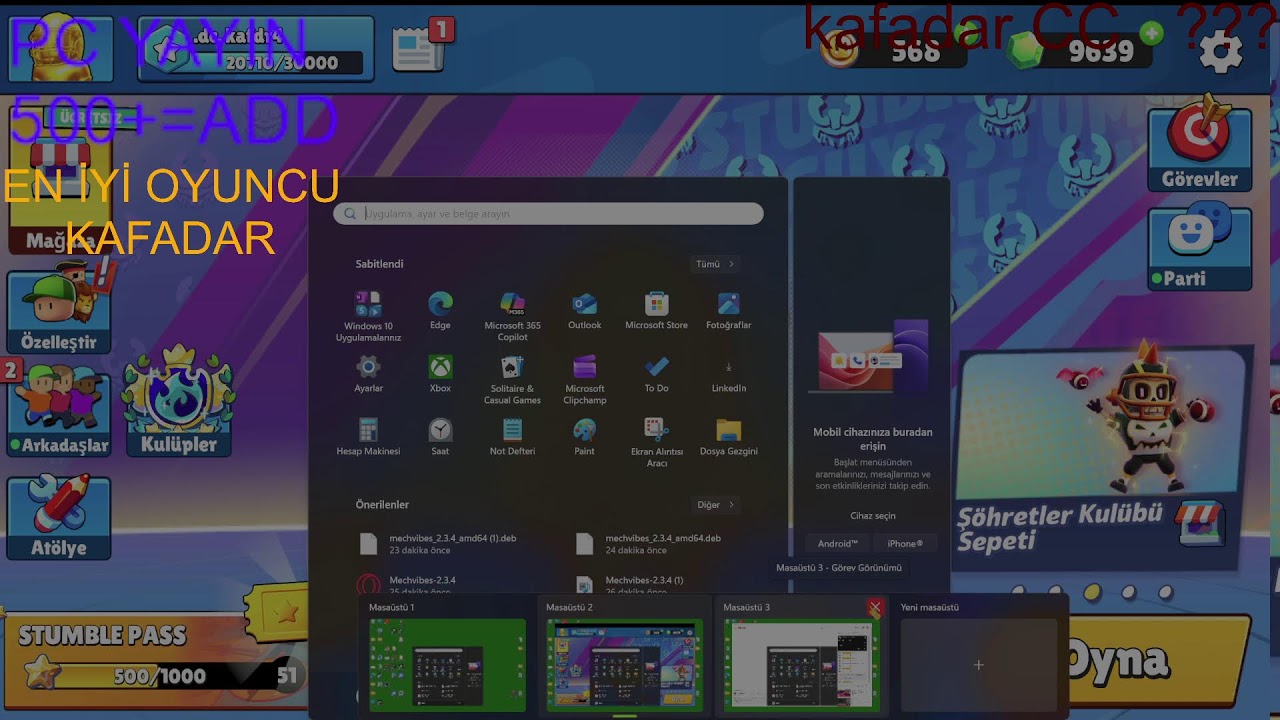The height and width of the screenshot is (720, 1280).
Task: Open Kulüpler clubs screen
Action: click(x=178, y=402)
